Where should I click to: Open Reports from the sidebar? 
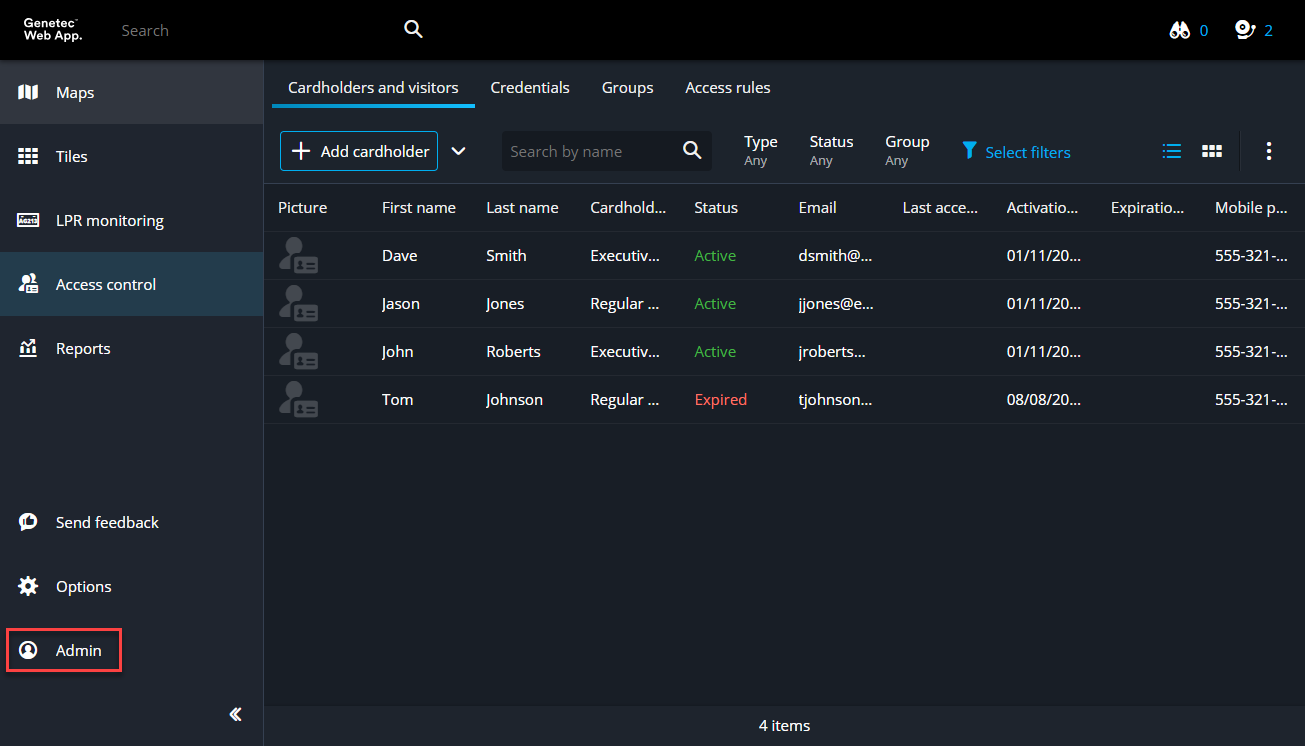(x=83, y=349)
